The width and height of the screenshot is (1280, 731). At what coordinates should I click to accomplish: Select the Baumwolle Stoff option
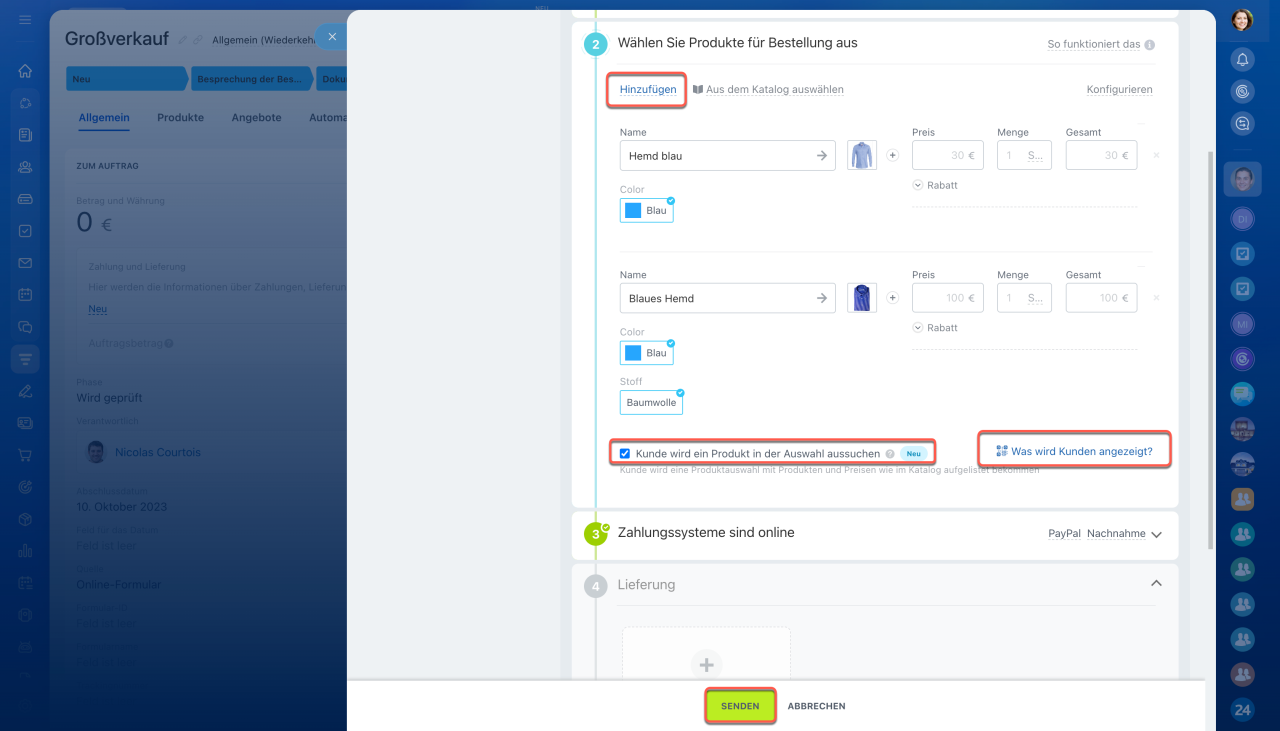click(x=651, y=402)
